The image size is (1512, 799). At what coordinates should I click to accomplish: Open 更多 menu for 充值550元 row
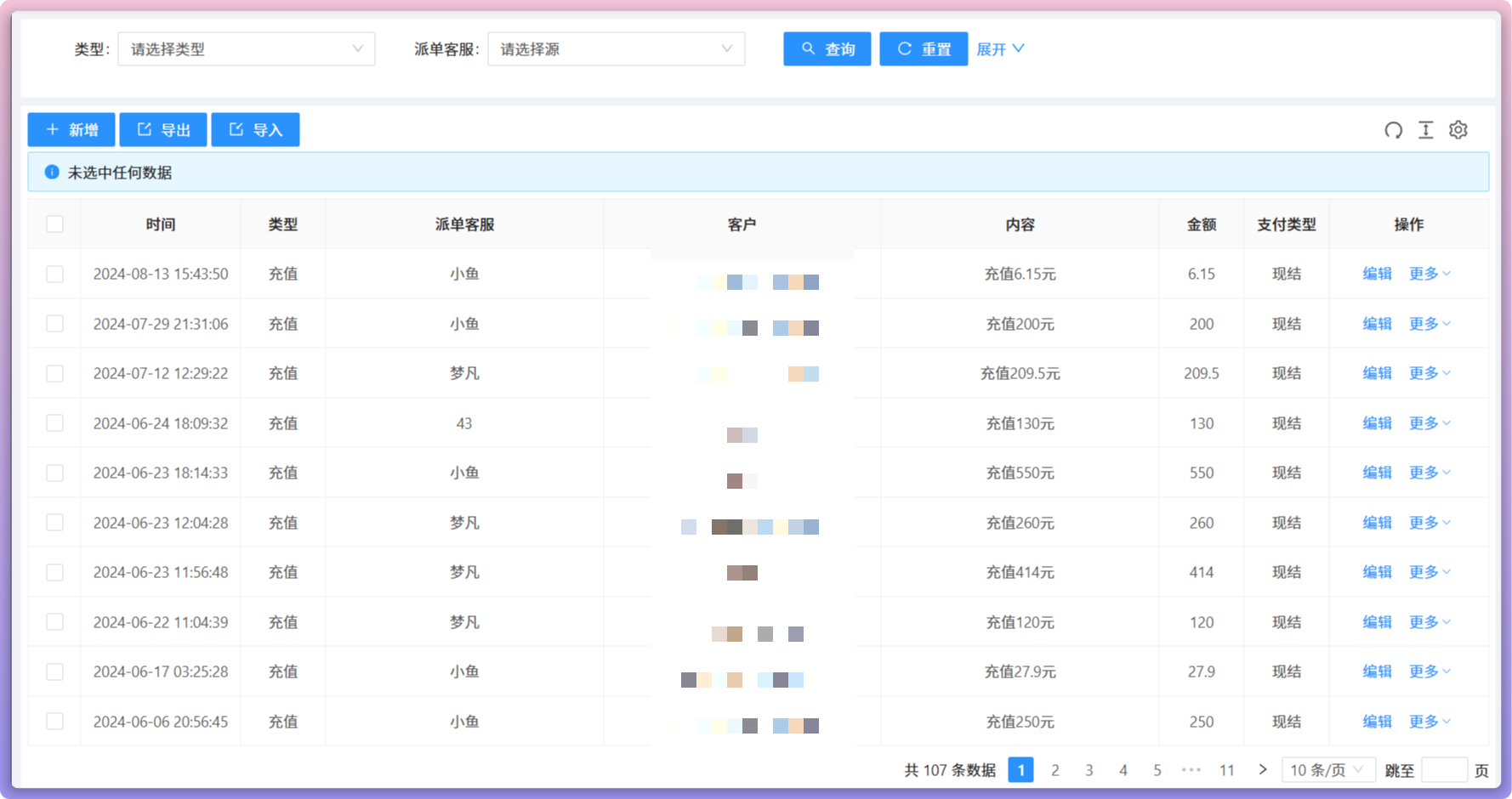click(x=1430, y=473)
